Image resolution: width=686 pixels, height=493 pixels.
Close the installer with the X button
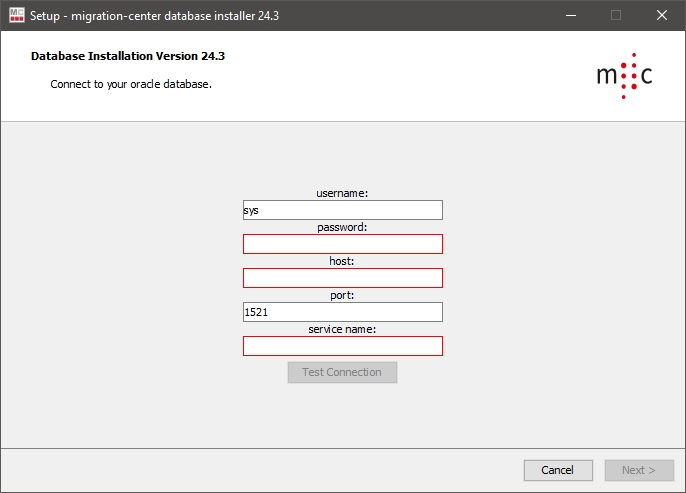[x=662, y=15]
